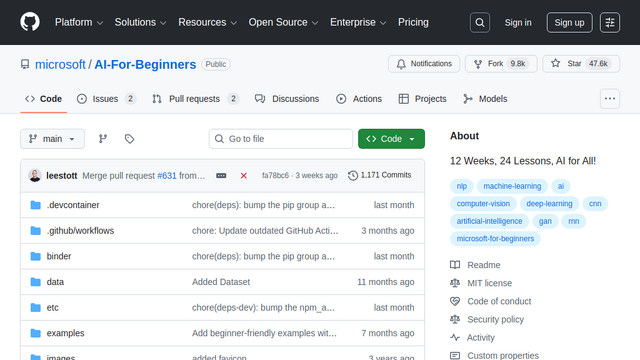Click the data folder icon
Image resolution: width=640 pixels, height=360 pixels.
36,282
